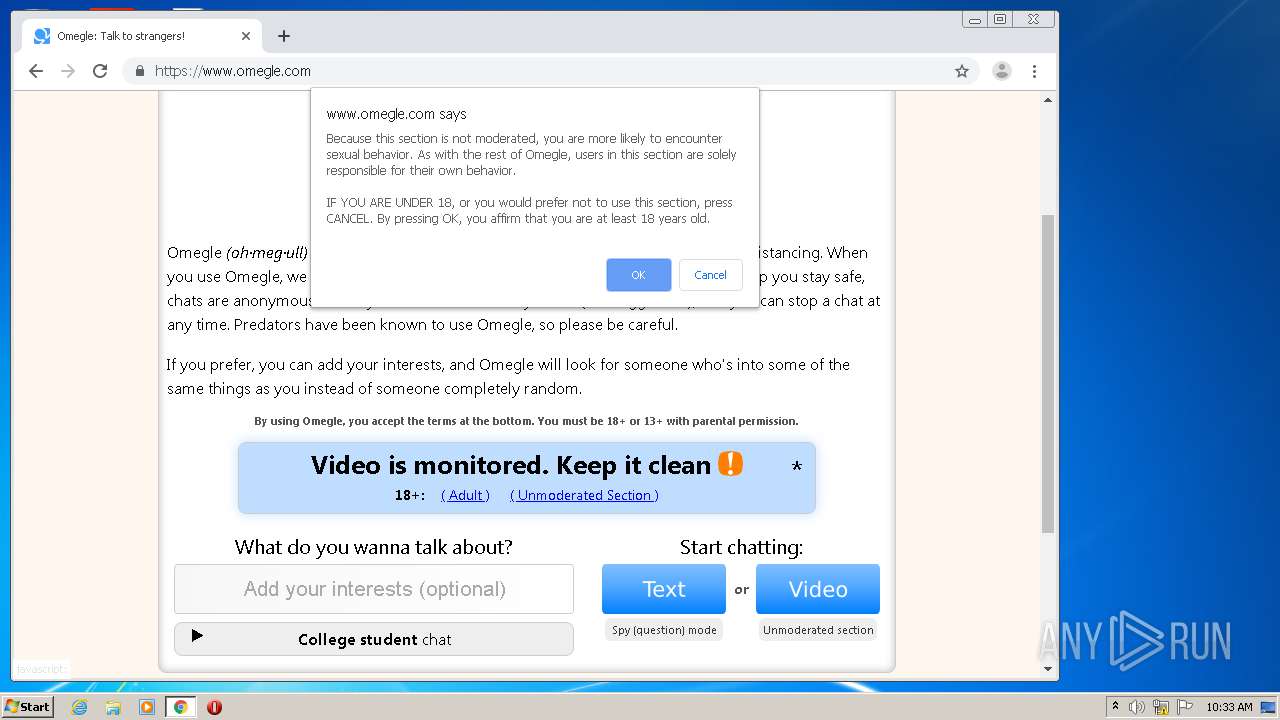Close the Omegle tab
The height and width of the screenshot is (720, 1280).
click(x=246, y=36)
